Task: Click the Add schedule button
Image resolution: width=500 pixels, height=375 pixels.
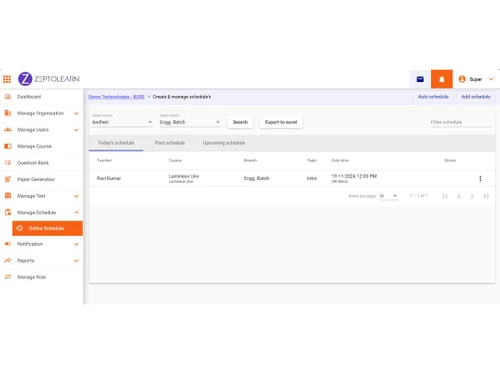Action: 476,97
